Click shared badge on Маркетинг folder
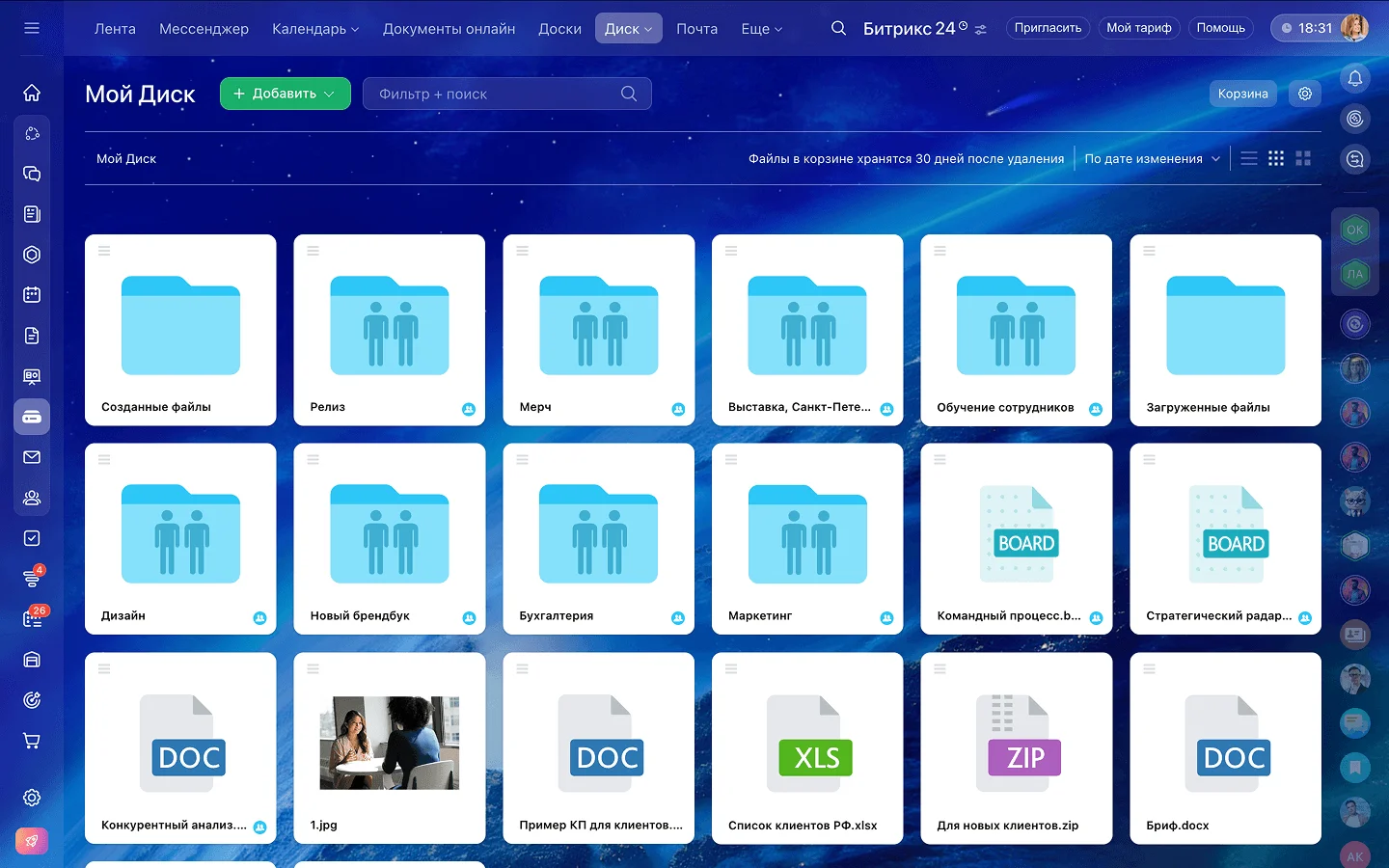This screenshot has height=868, width=1389. pos(886,618)
